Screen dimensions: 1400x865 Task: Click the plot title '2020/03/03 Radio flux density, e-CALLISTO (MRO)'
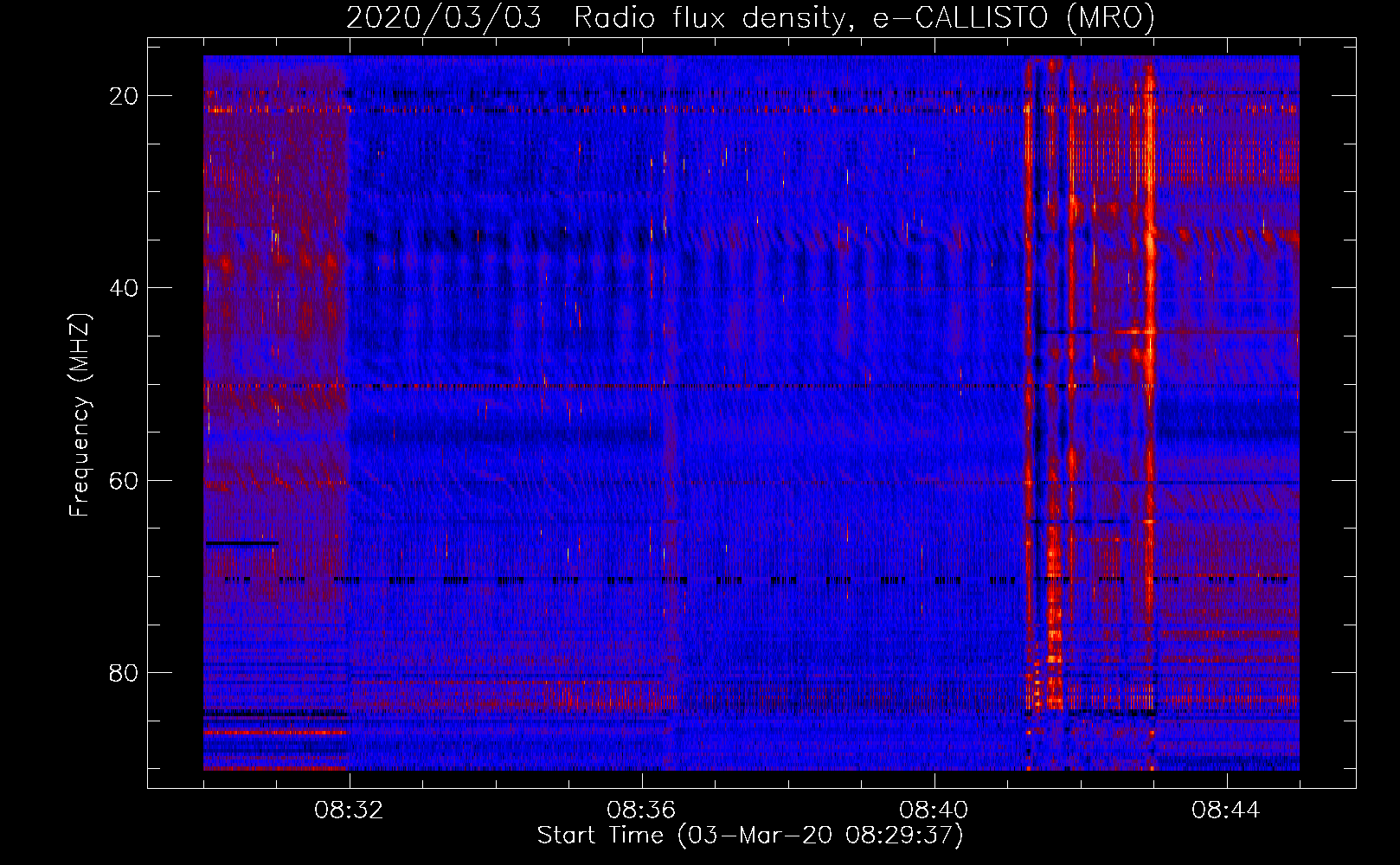pyautogui.click(x=750, y=17)
